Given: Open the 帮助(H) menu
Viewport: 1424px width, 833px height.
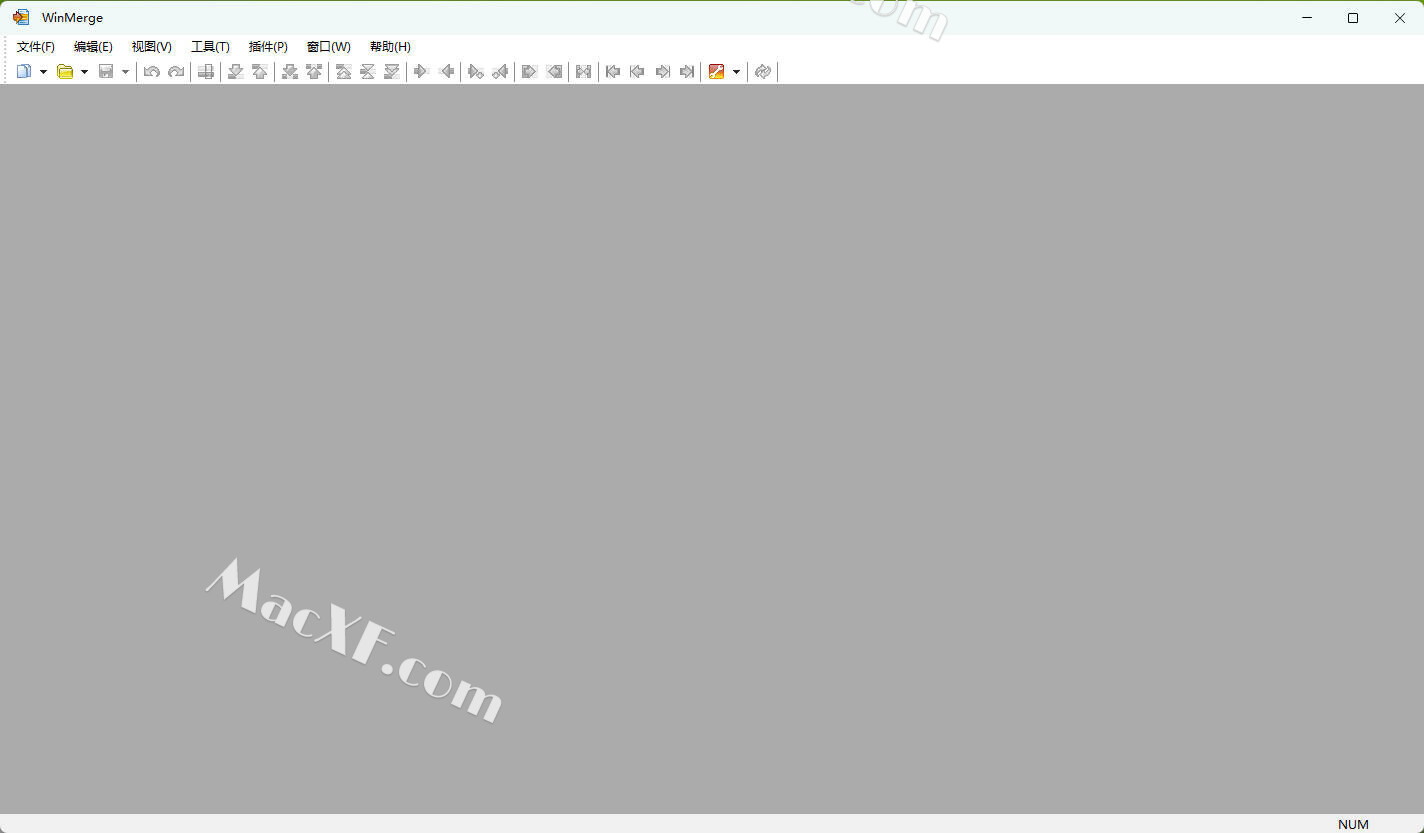Looking at the screenshot, I should click(x=390, y=46).
